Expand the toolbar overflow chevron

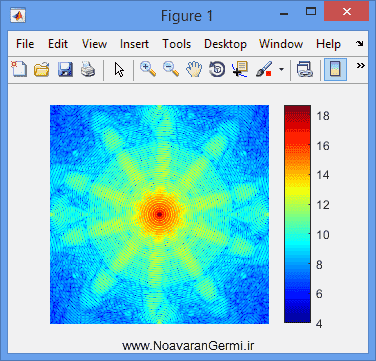coord(360,66)
